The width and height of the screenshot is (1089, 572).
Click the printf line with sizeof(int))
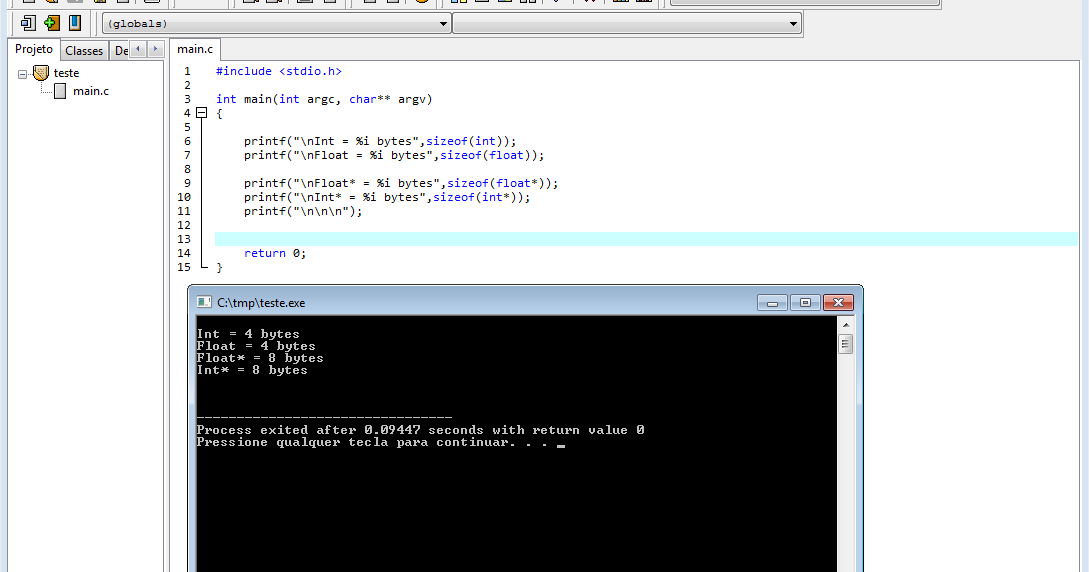380,142
